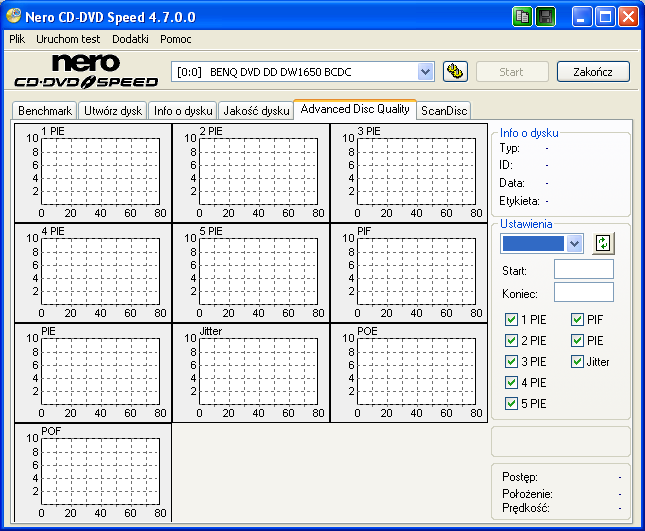
Task: Click the POE graph
Action: tap(409, 373)
